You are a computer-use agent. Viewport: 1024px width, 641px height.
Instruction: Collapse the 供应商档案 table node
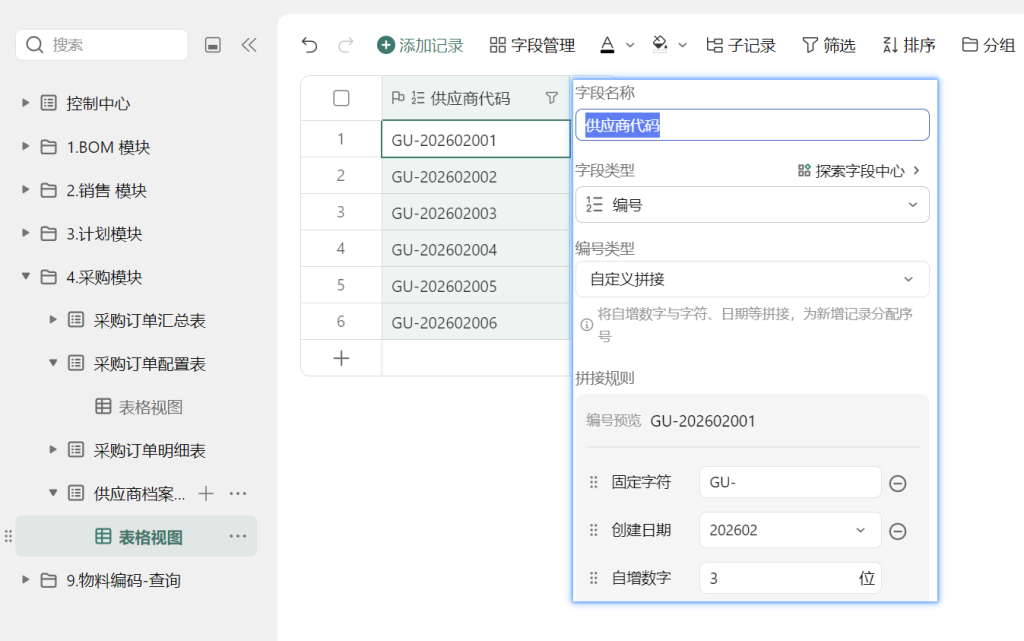point(53,493)
